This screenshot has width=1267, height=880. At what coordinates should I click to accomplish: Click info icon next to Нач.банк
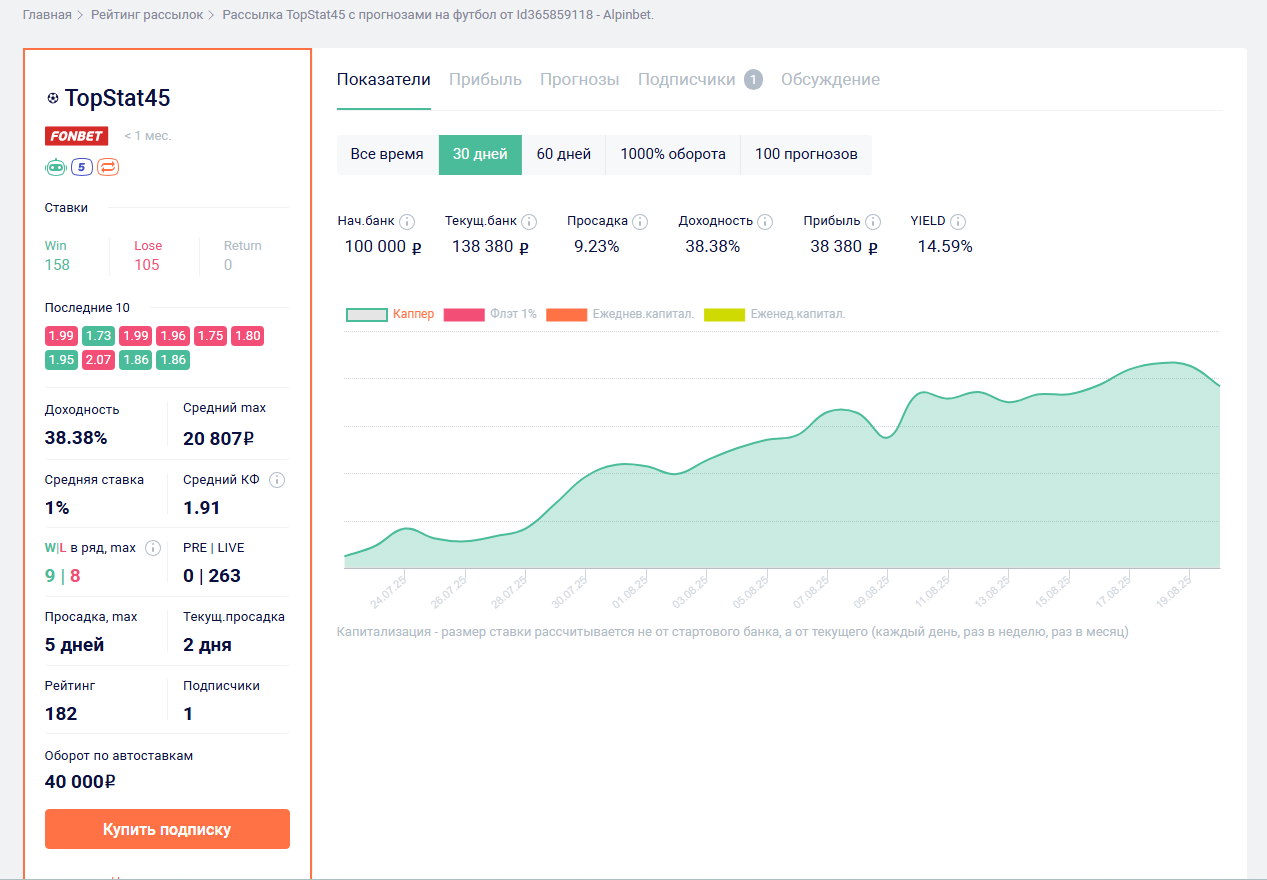pyautogui.click(x=407, y=222)
